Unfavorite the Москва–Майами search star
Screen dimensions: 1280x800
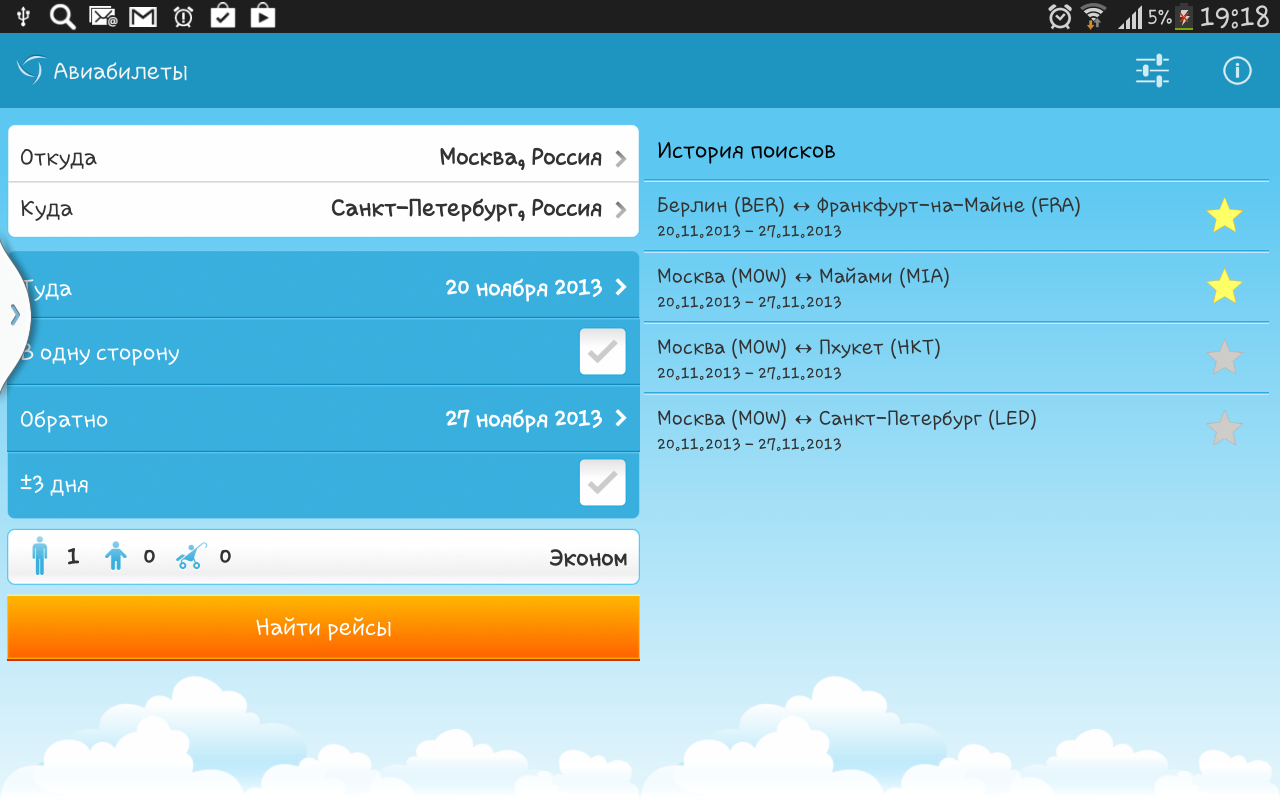(x=1224, y=287)
